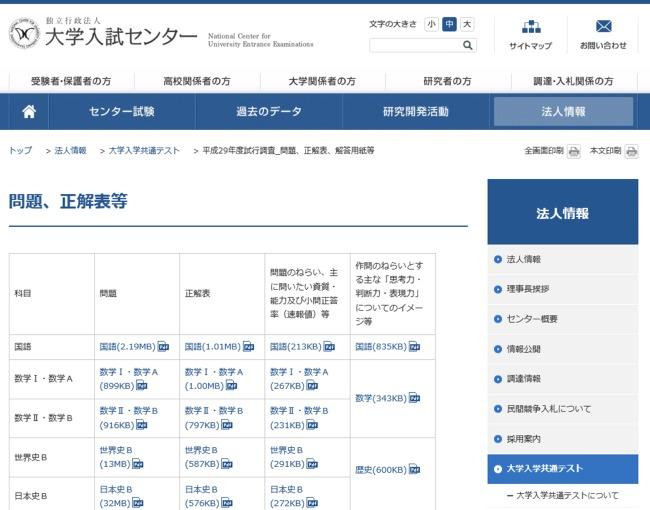Image resolution: width=650 pixels, height=510 pixels.
Task: Set text size to large 大
Action: point(467,24)
